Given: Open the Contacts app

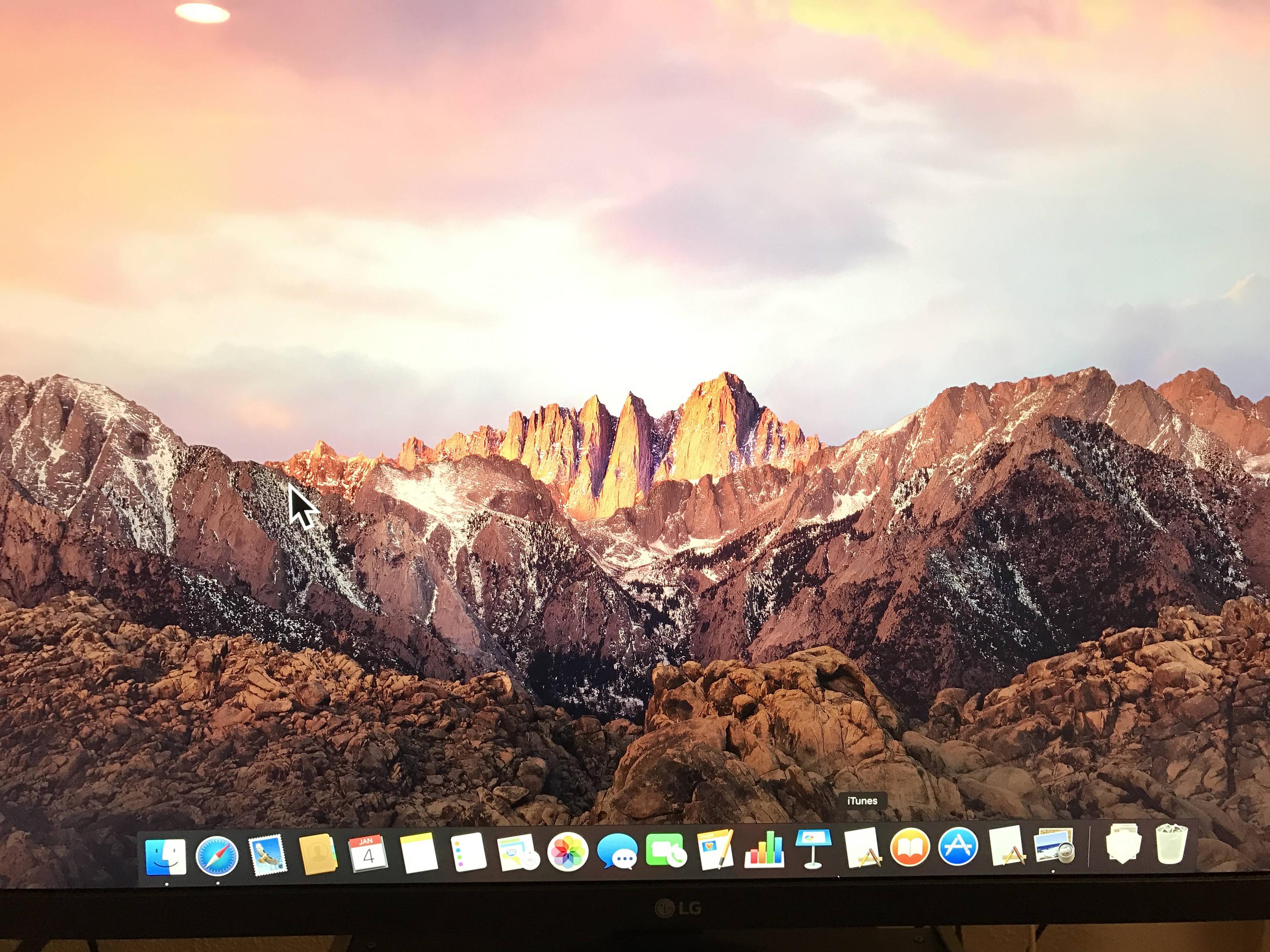Looking at the screenshot, I should (317, 854).
